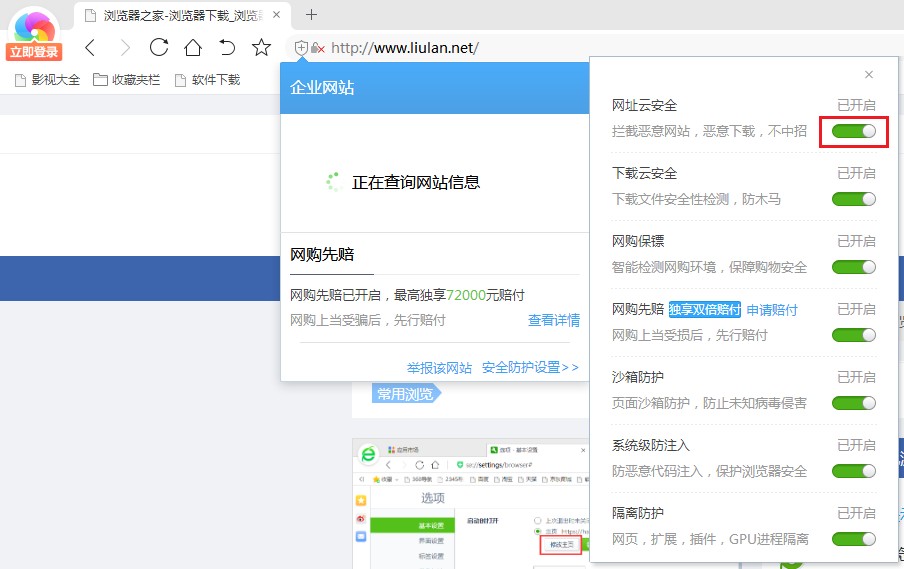Click the browser back arrow

pos(90,47)
